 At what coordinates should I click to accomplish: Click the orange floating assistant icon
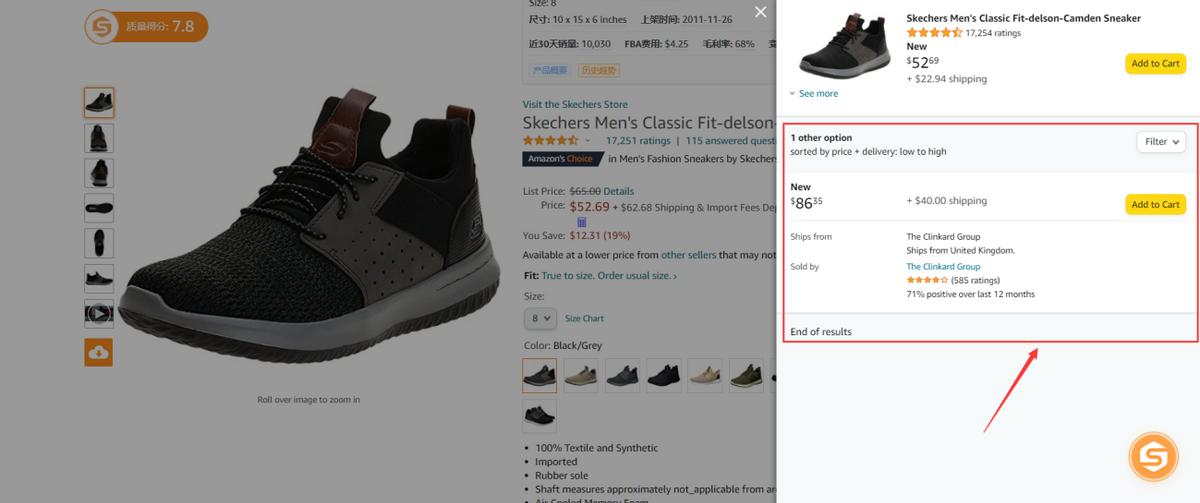pyautogui.click(x=1153, y=457)
